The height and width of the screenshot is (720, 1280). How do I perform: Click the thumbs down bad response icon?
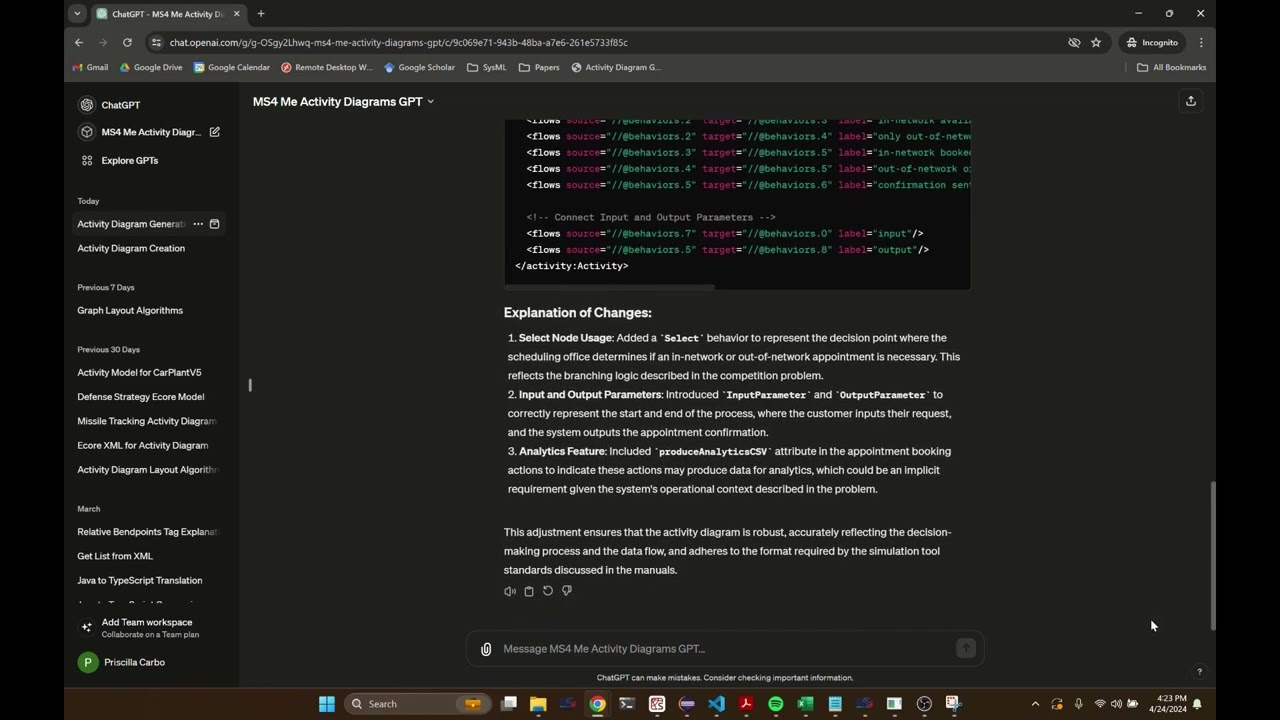click(x=567, y=591)
